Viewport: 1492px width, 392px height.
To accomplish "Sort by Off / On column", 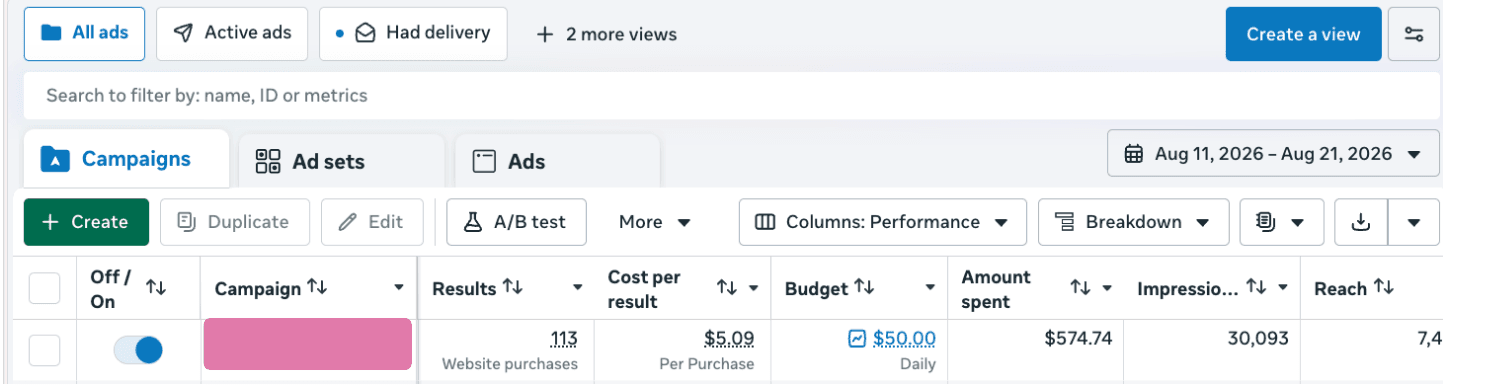I will [156, 288].
